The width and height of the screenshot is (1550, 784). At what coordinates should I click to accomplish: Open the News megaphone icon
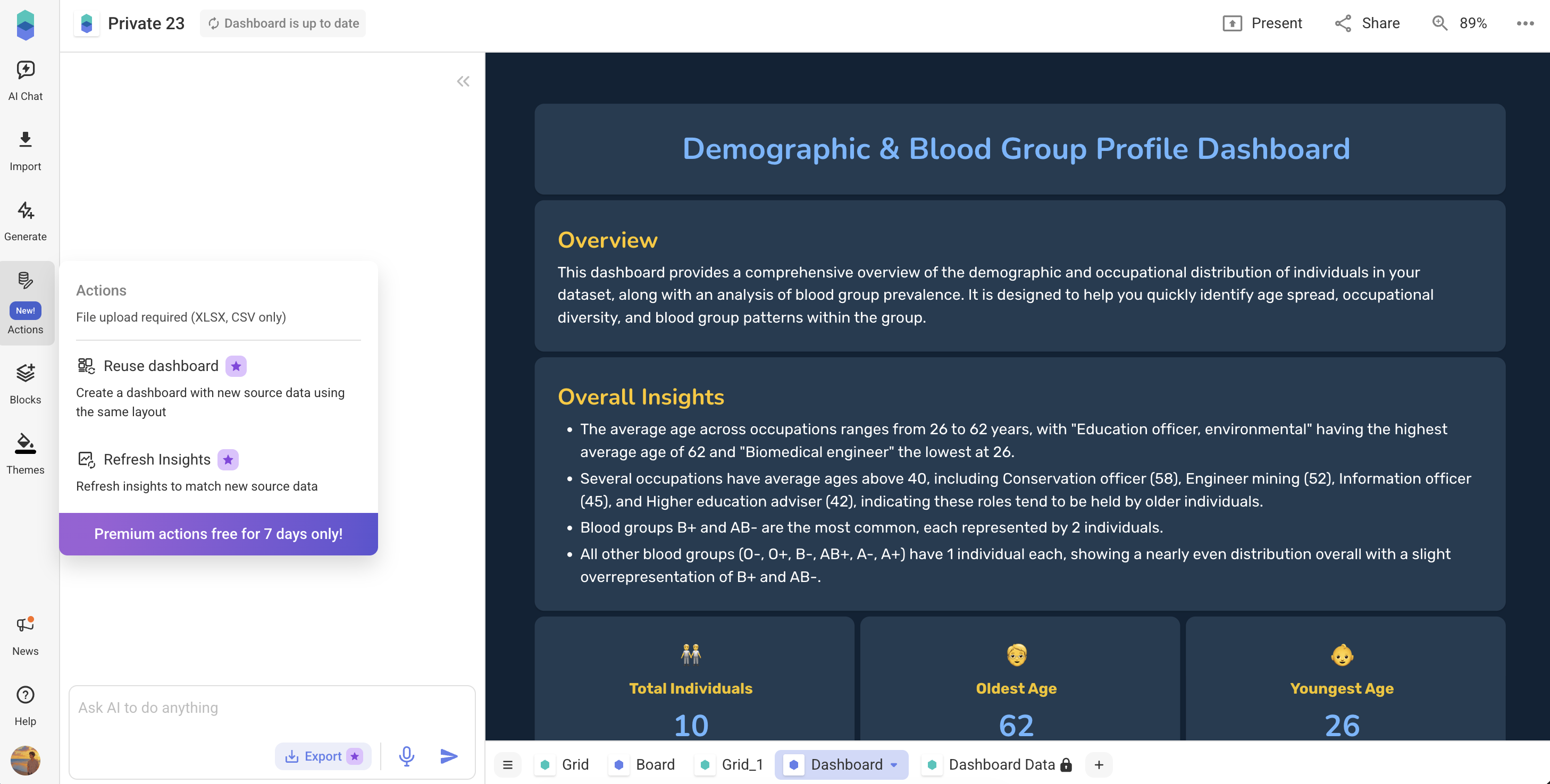(x=26, y=625)
